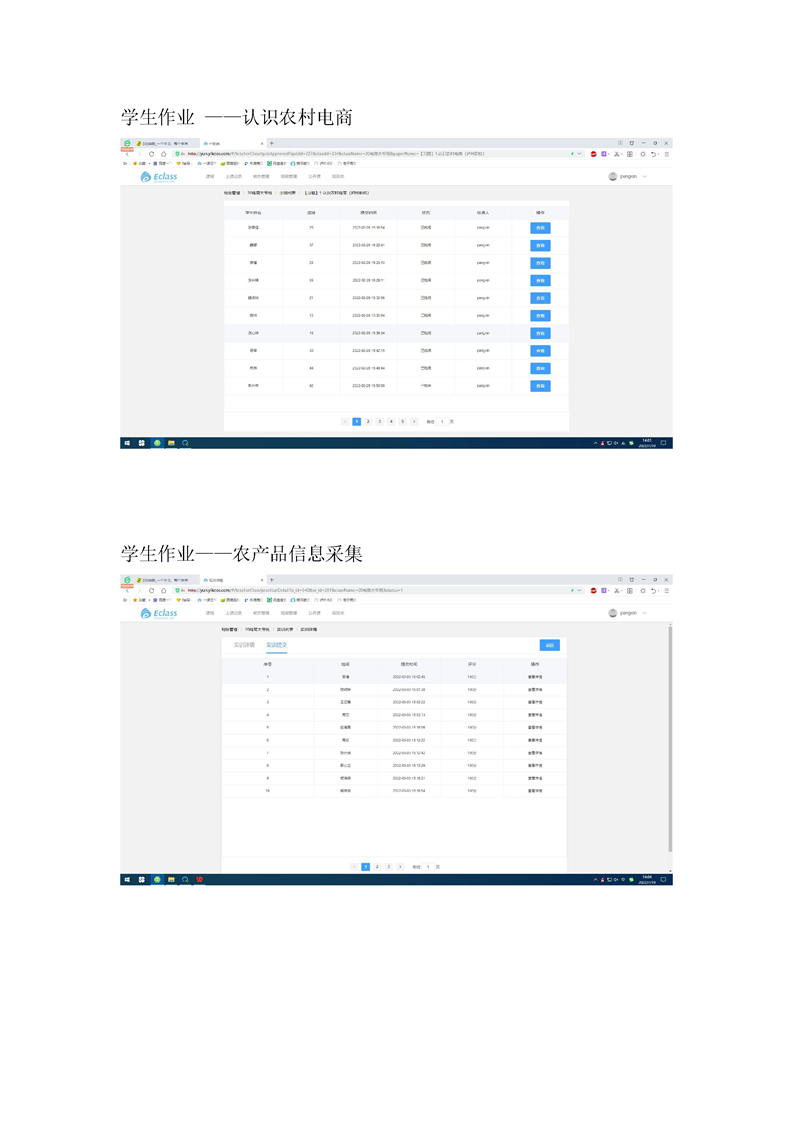Switch to the 实训详情 tab
Screen dimensions: 793x1122
coord(244,645)
